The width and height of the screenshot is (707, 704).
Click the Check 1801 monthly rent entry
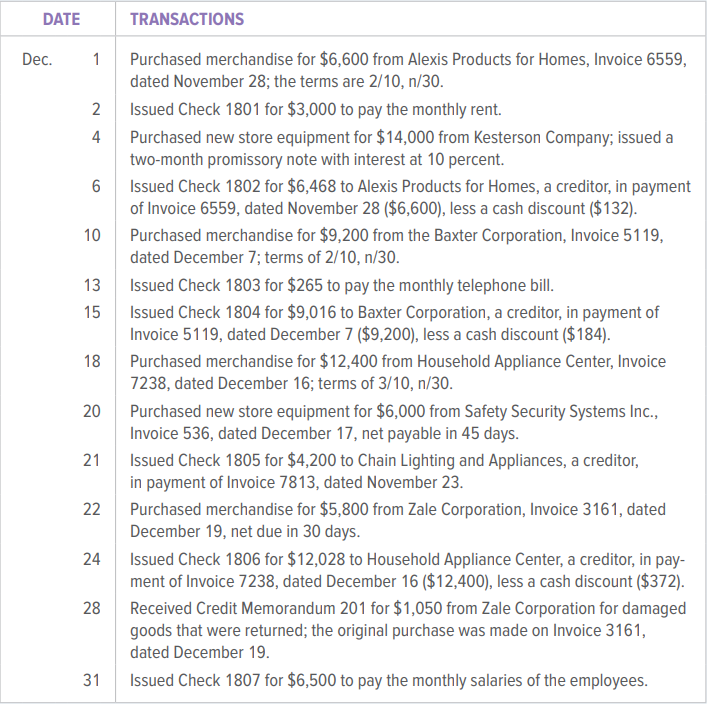click(x=316, y=110)
